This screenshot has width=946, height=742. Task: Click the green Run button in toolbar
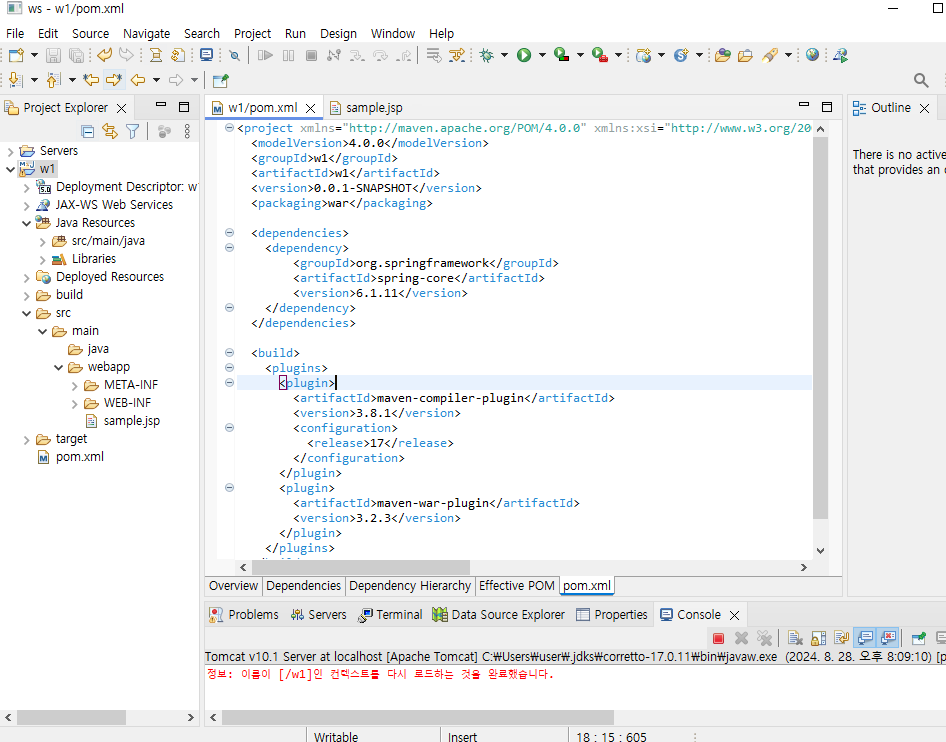[523, 56]
